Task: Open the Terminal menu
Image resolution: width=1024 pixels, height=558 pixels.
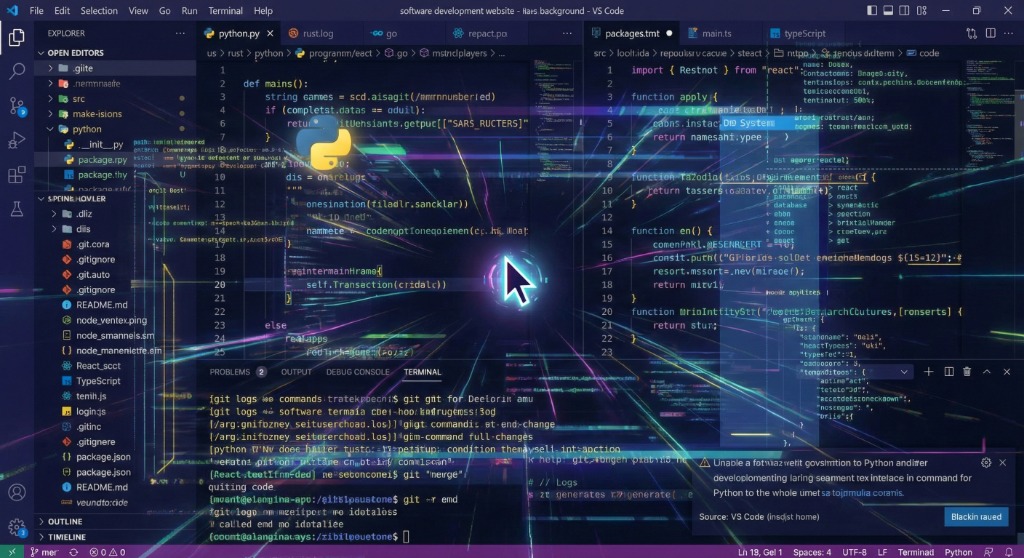Action: (225, 11)
